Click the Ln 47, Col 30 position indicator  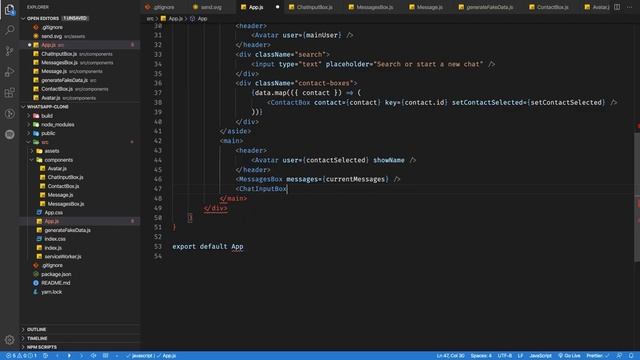tap(450, 356)
